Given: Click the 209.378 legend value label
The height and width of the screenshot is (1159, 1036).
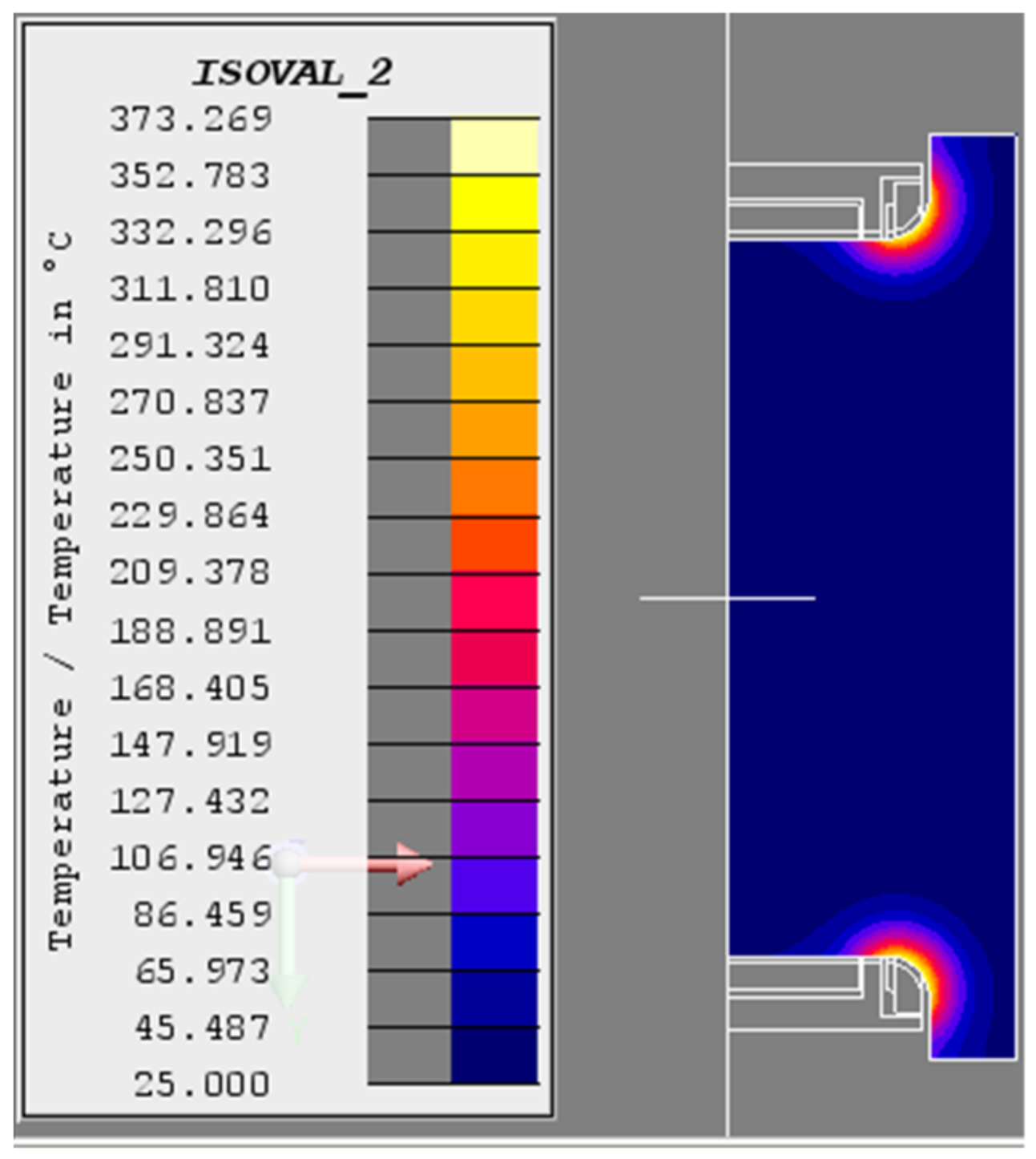Looking at the screenshot, I should [191, 572].
